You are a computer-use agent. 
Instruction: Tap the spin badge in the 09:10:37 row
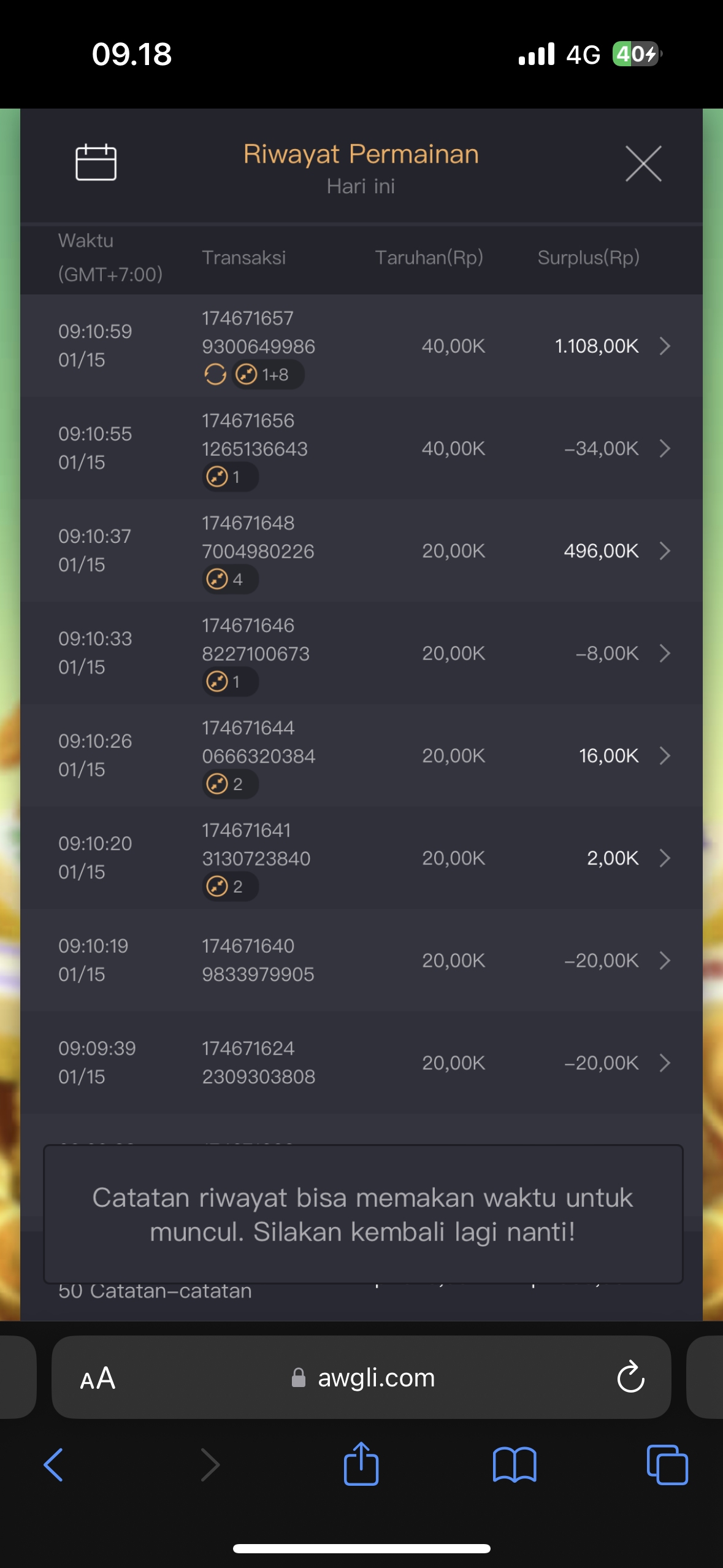[x=230, y=579]
